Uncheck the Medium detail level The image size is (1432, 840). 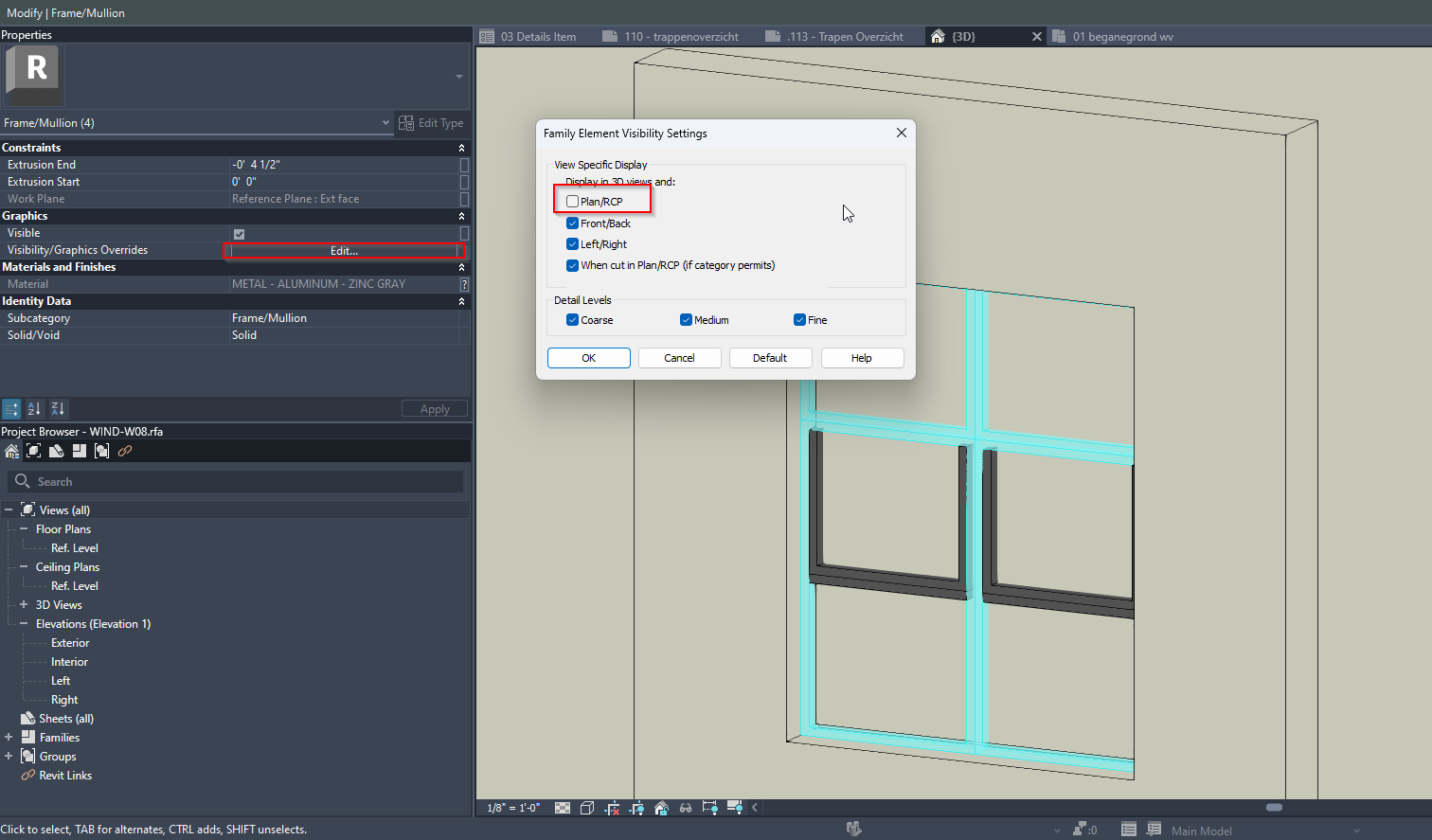[x=686, y=320]
